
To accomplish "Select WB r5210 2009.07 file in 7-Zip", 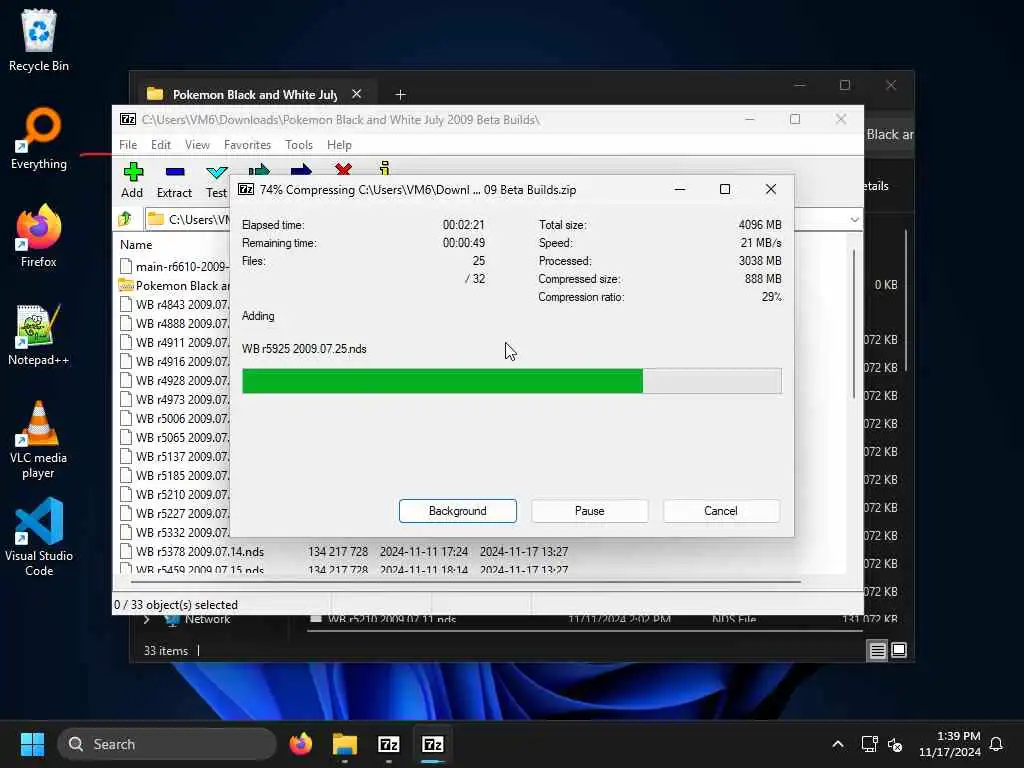I will click(174, 494).
